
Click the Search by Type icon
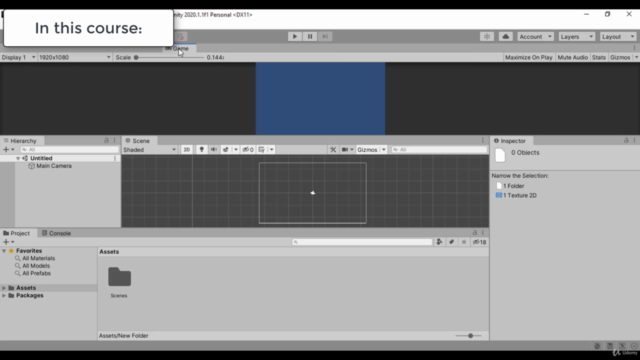pos(439,242)
